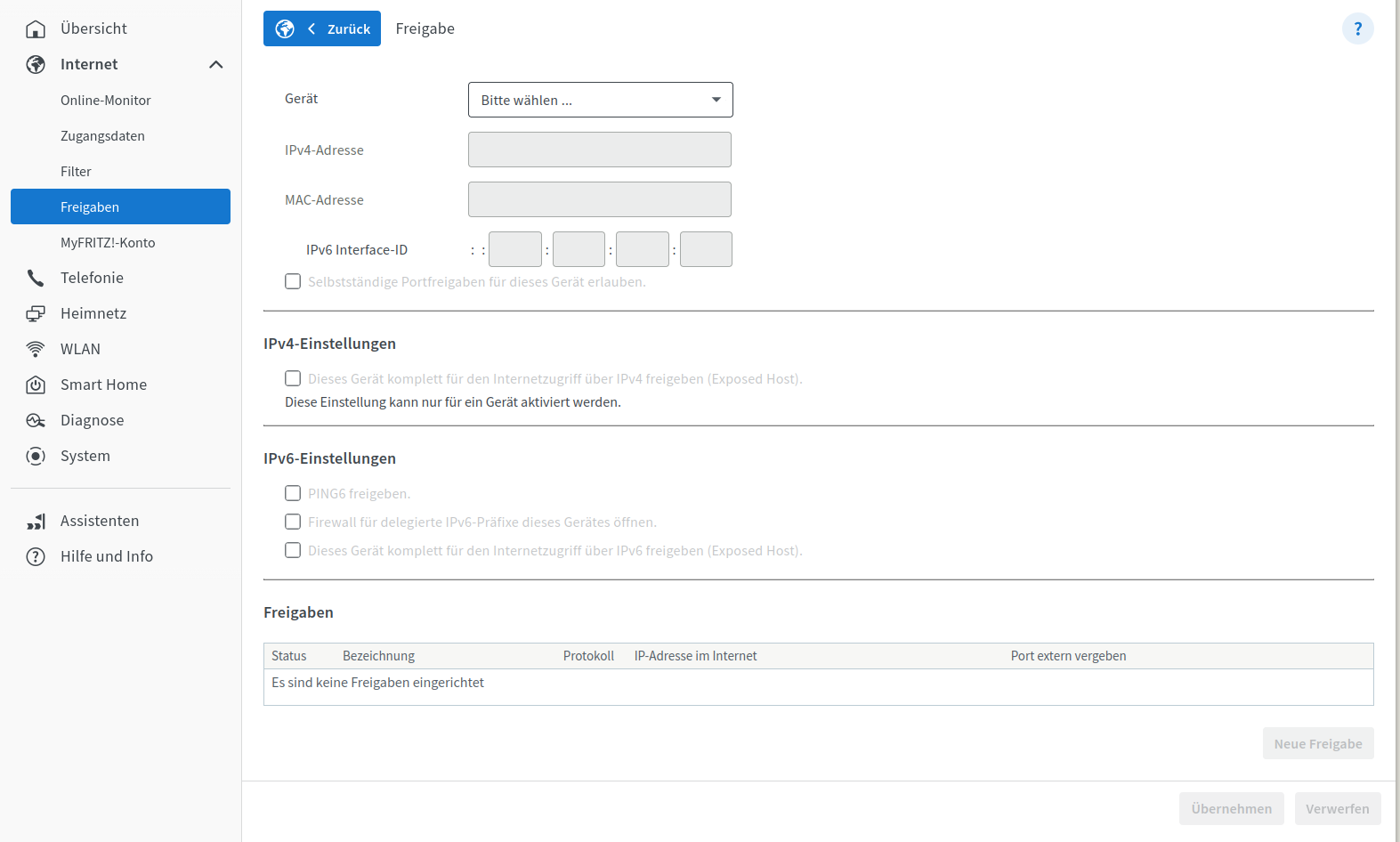This screenshot has width=1400, height=842.
Task: Click the Neue Freigabe button
Action: pos(1318,743)
